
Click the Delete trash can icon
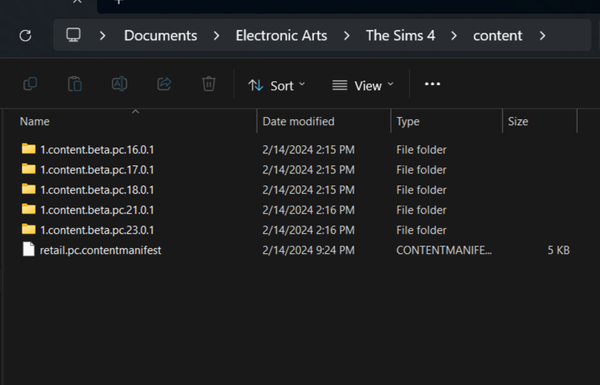pyautogui.click(x=209, y=84)
